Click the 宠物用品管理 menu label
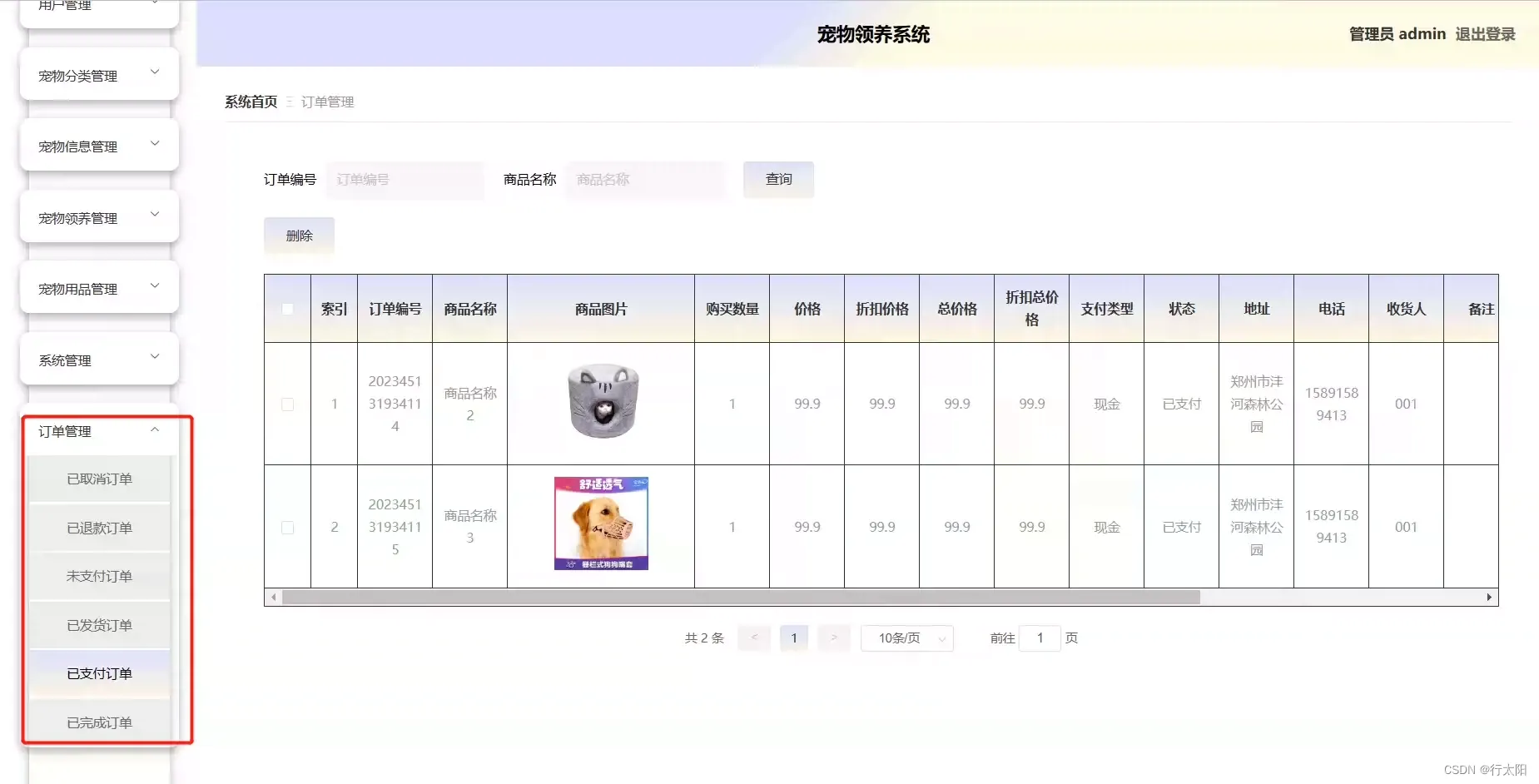1539x784 pixels. pos(77,289)
